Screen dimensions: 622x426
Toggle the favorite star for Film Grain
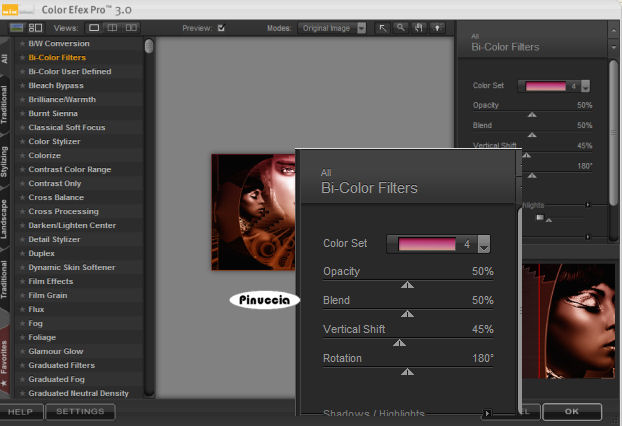(23, 296)
